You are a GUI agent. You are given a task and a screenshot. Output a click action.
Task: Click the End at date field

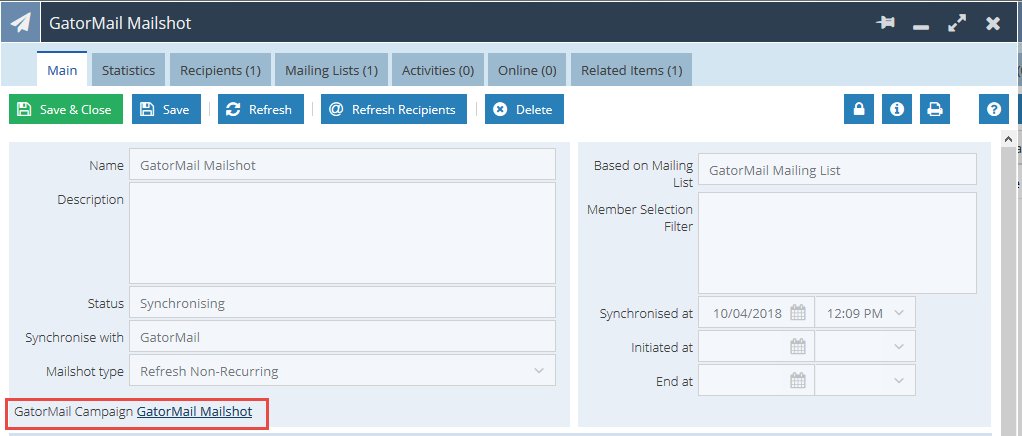click(x=756, y=381)
